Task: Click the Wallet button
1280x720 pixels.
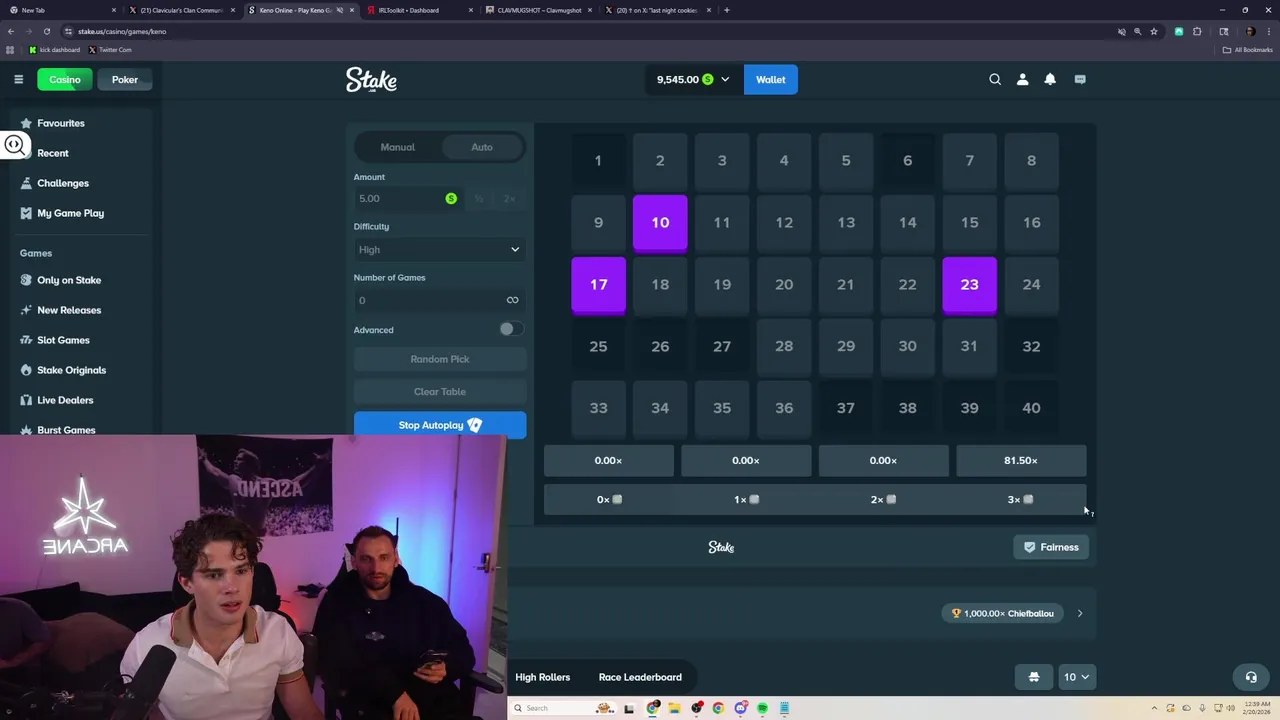Action: 770,79
